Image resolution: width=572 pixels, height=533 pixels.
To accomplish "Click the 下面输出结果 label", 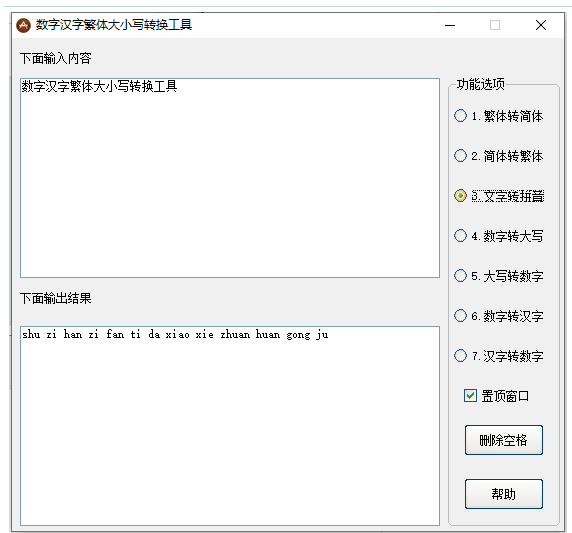I will click(x=55, y=298).
